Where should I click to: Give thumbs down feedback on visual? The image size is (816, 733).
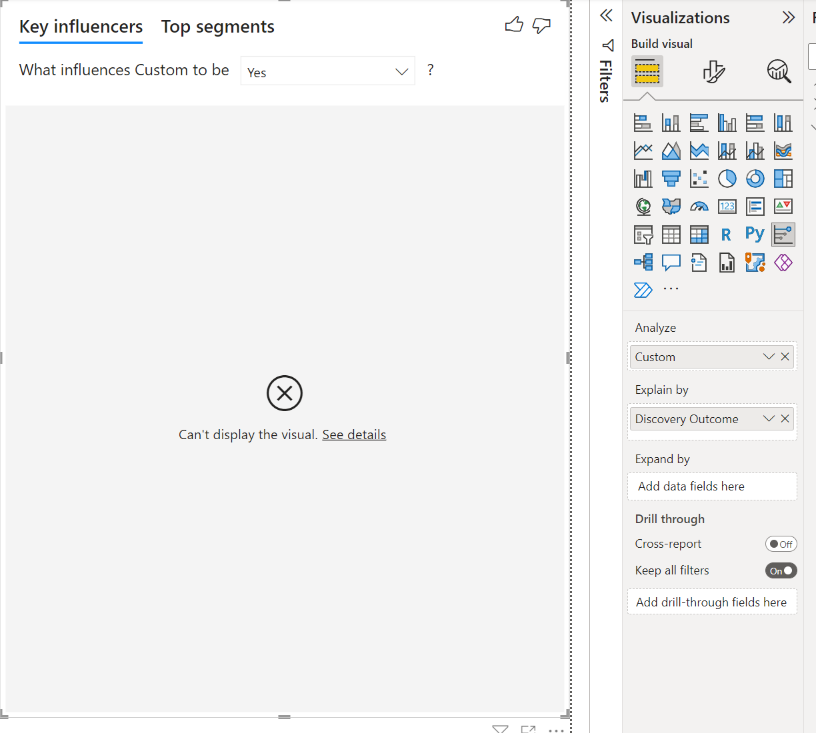click(x=541, y=25)
